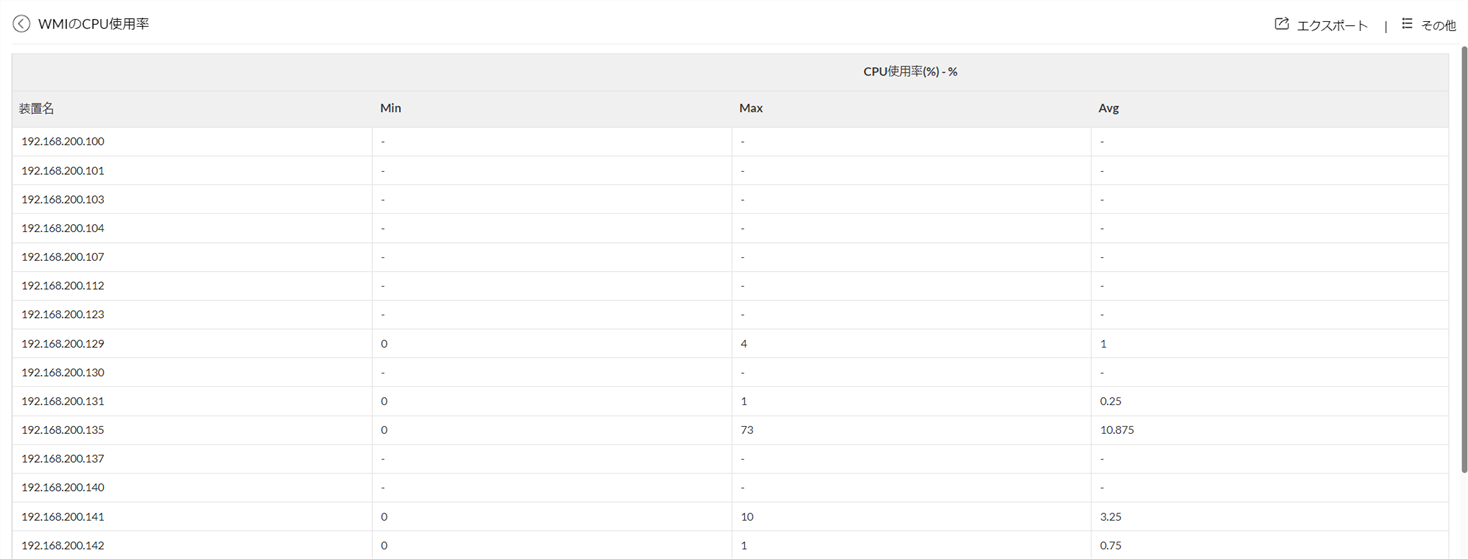Sort by the 装置名 column header

click(x=36, y=108)
